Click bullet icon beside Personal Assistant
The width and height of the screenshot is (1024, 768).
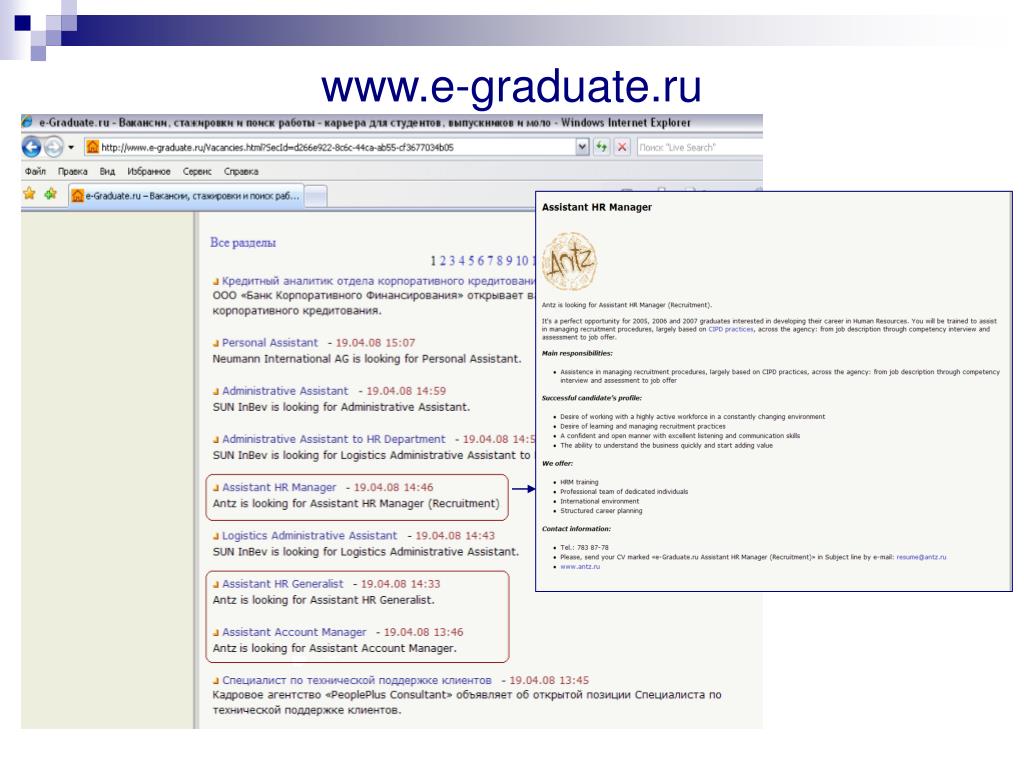coord(216,344)
